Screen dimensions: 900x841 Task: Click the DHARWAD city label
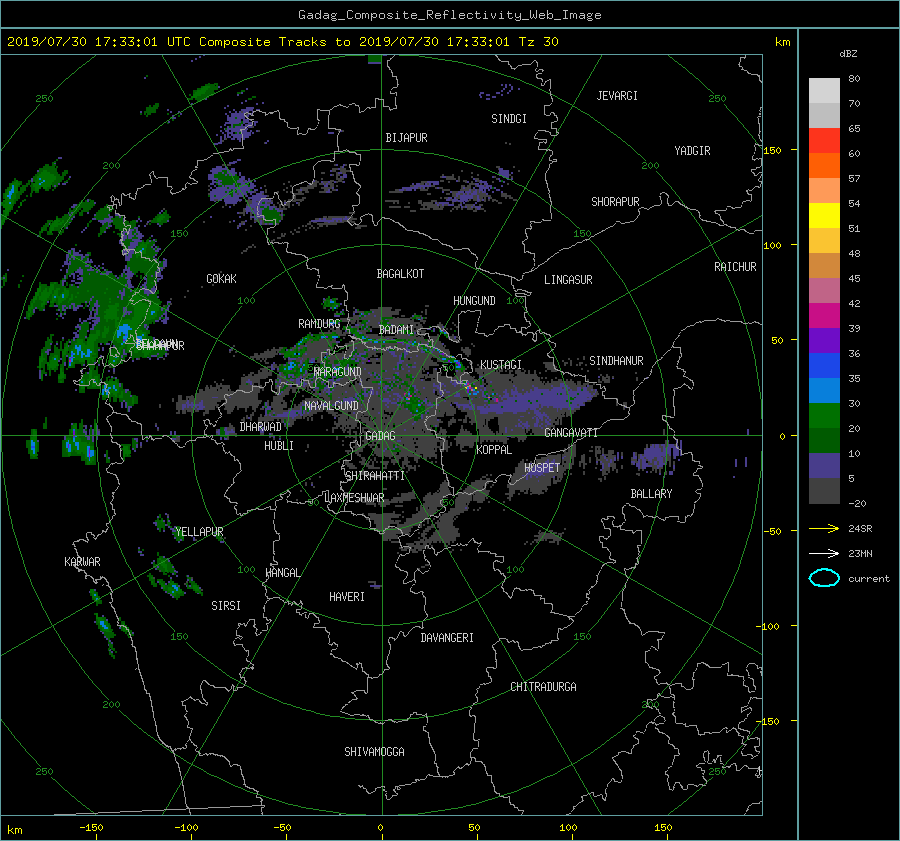[x=261, y=427]
